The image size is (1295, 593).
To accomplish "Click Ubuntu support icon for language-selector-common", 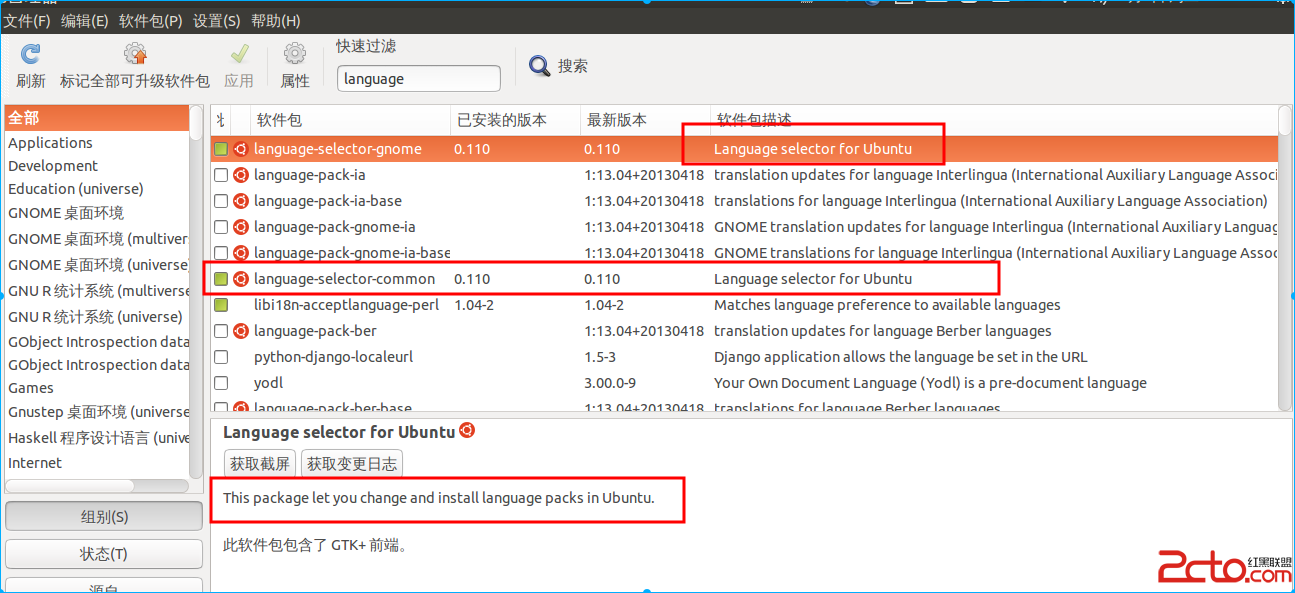I will [241, 279].
